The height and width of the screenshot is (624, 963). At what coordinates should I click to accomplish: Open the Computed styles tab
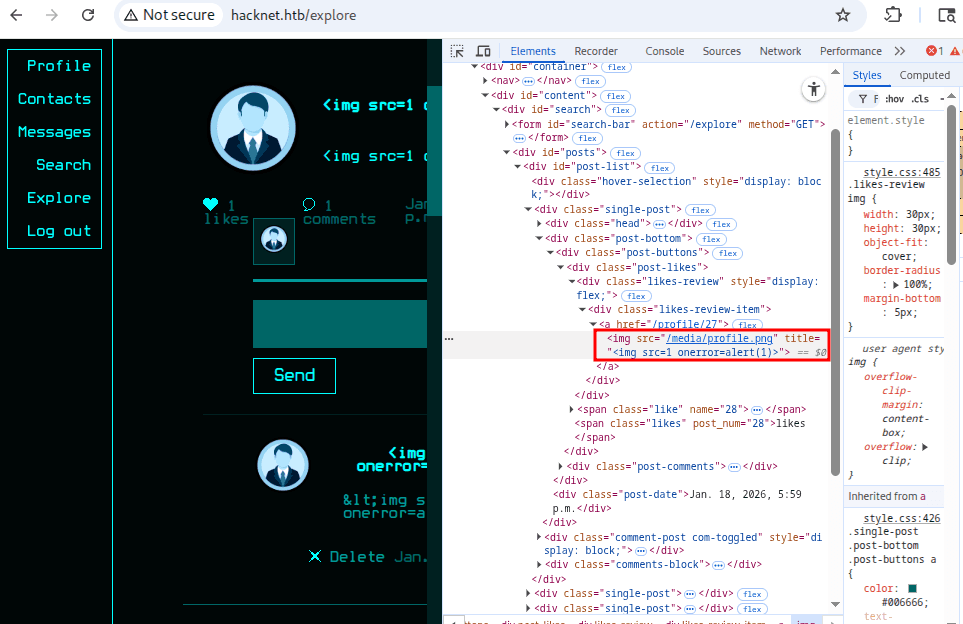point(924,75)
